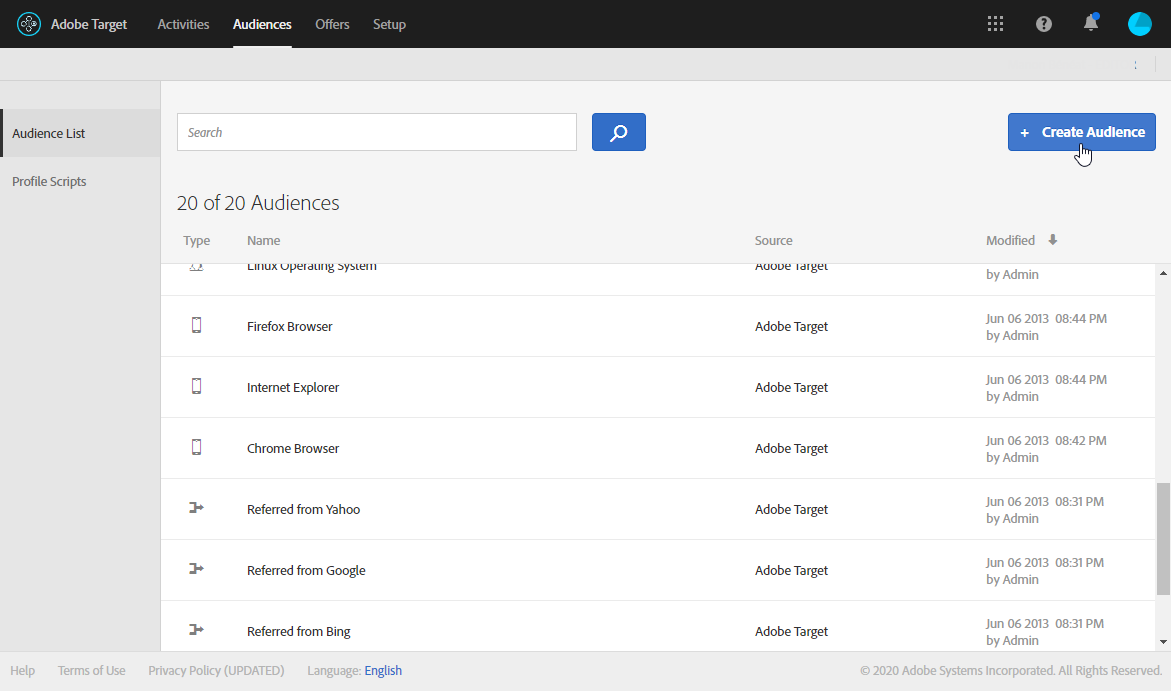Screen dimensions: 1171x691
Task: Open the apps grid switcher
Action: [995, 24]
